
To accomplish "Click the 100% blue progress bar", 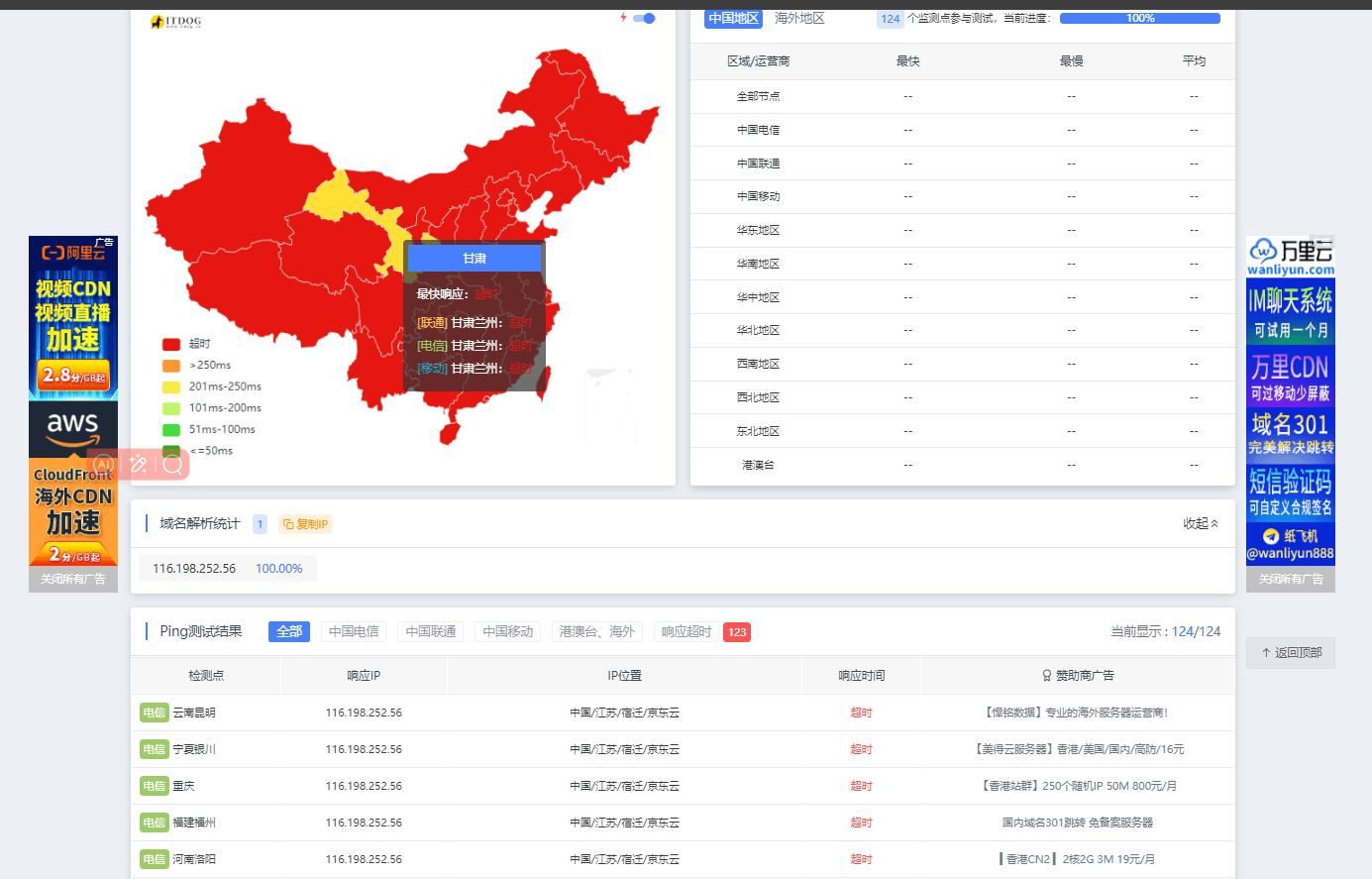I will point(1140,18).
